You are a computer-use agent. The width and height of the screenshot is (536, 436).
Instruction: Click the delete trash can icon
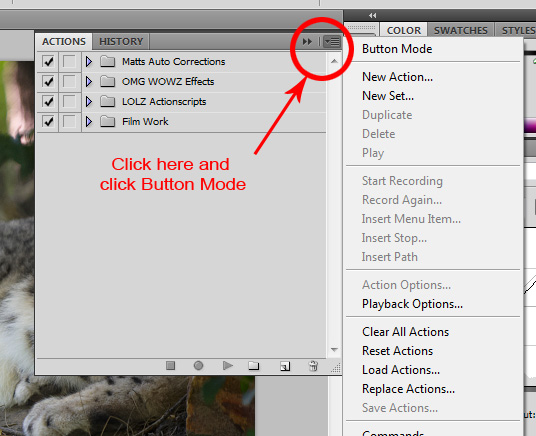(x=313, y=366)
